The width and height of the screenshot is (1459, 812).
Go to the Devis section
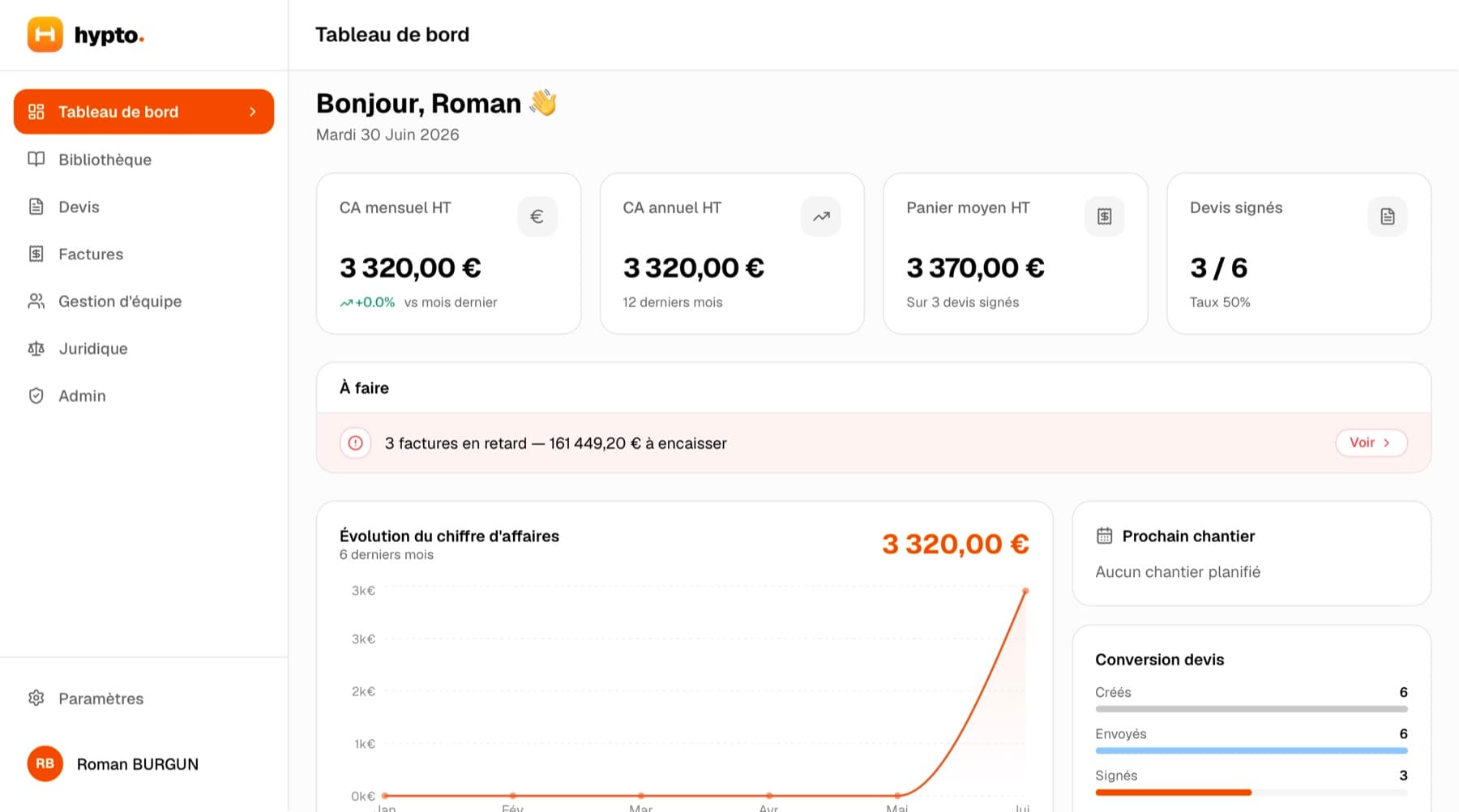(x=144, y=207)
